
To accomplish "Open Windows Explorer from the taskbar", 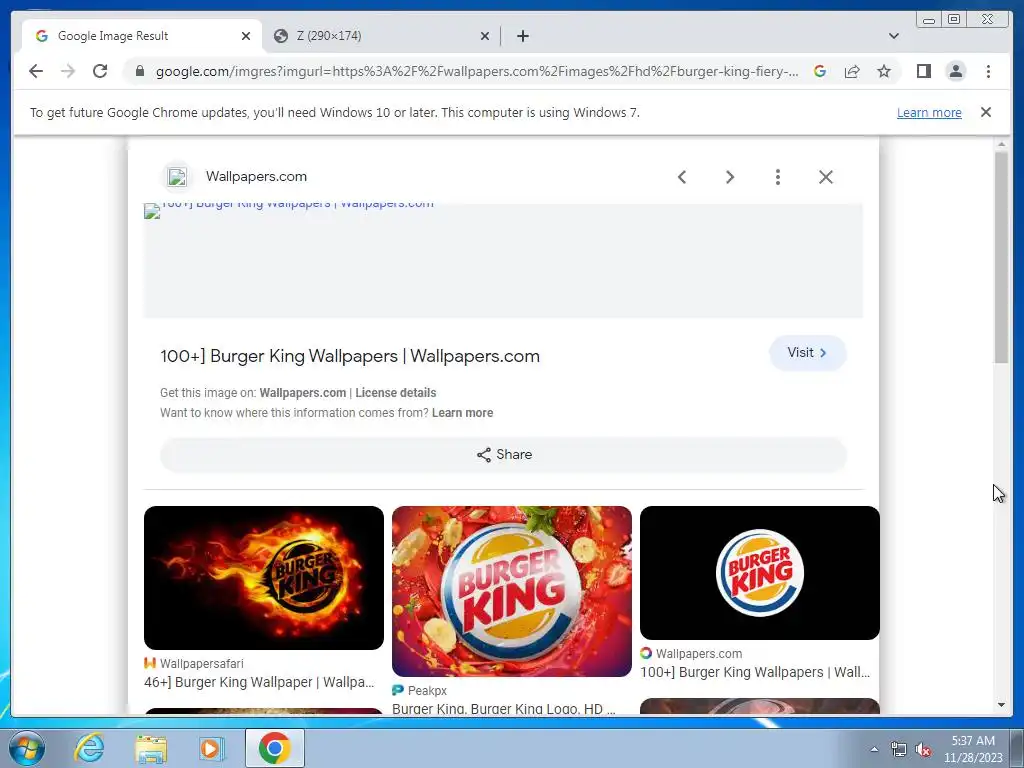I will pyautogui.click(x=151, y=748).
